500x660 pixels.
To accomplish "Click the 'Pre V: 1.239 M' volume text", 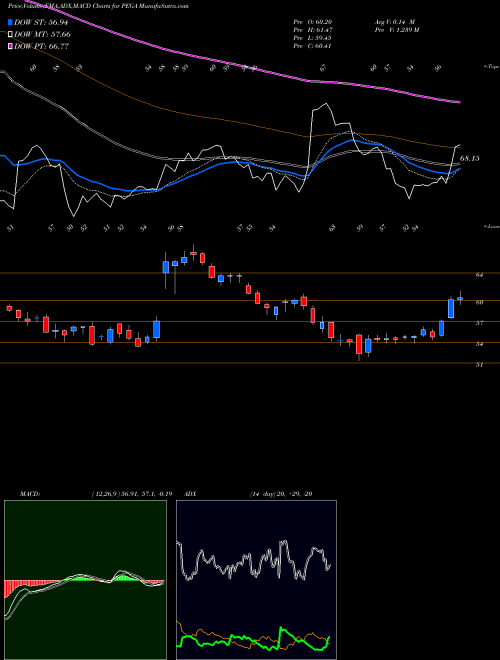I will pyautogui.click(x=396, y=30).
